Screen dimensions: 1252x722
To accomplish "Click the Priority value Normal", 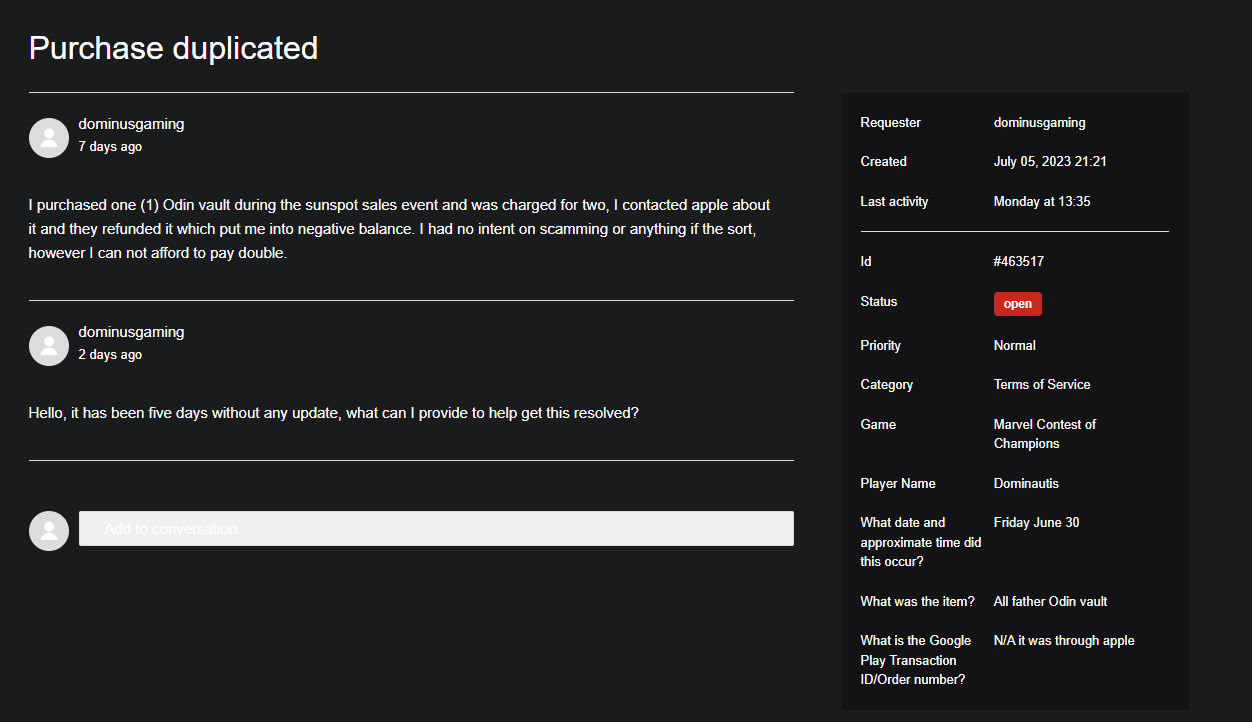I will pyautogui.click(x=1014, y=346).
